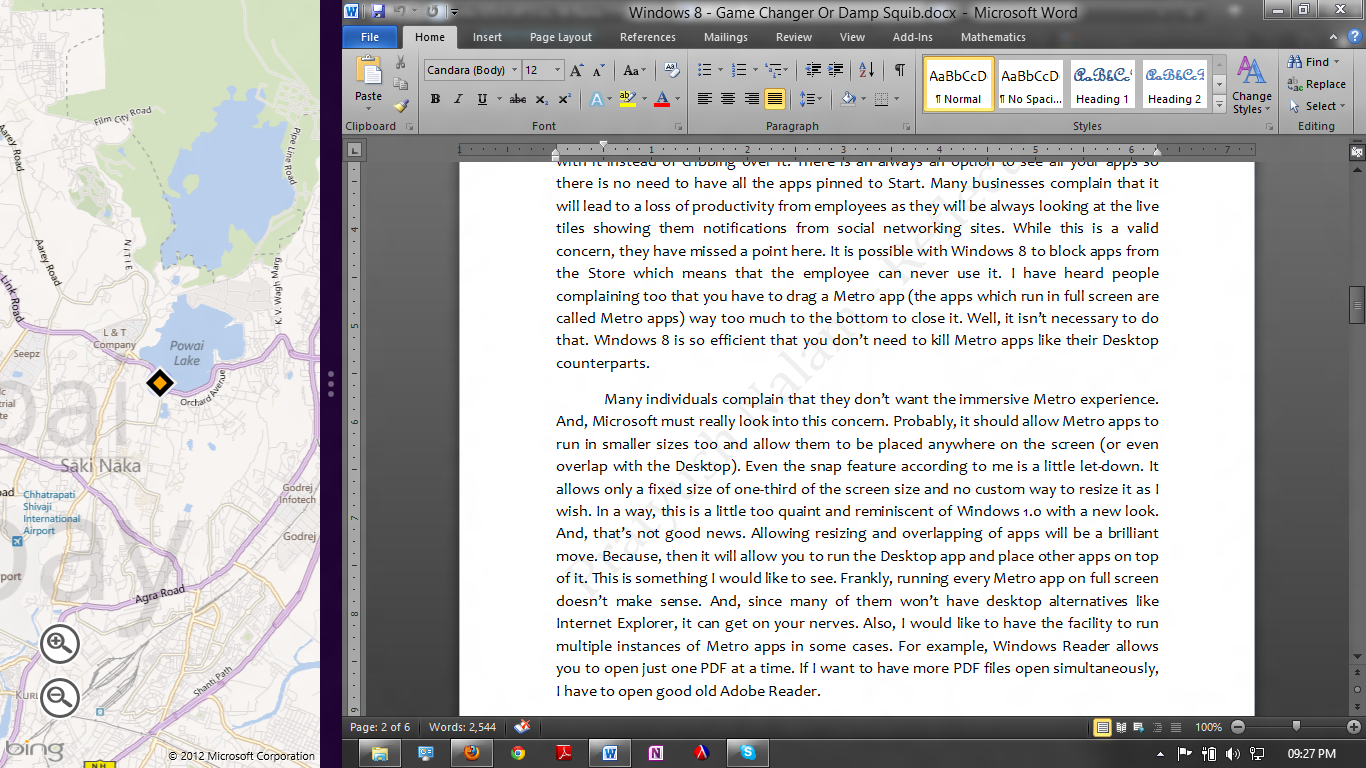Toggle justify alignment

774,99
